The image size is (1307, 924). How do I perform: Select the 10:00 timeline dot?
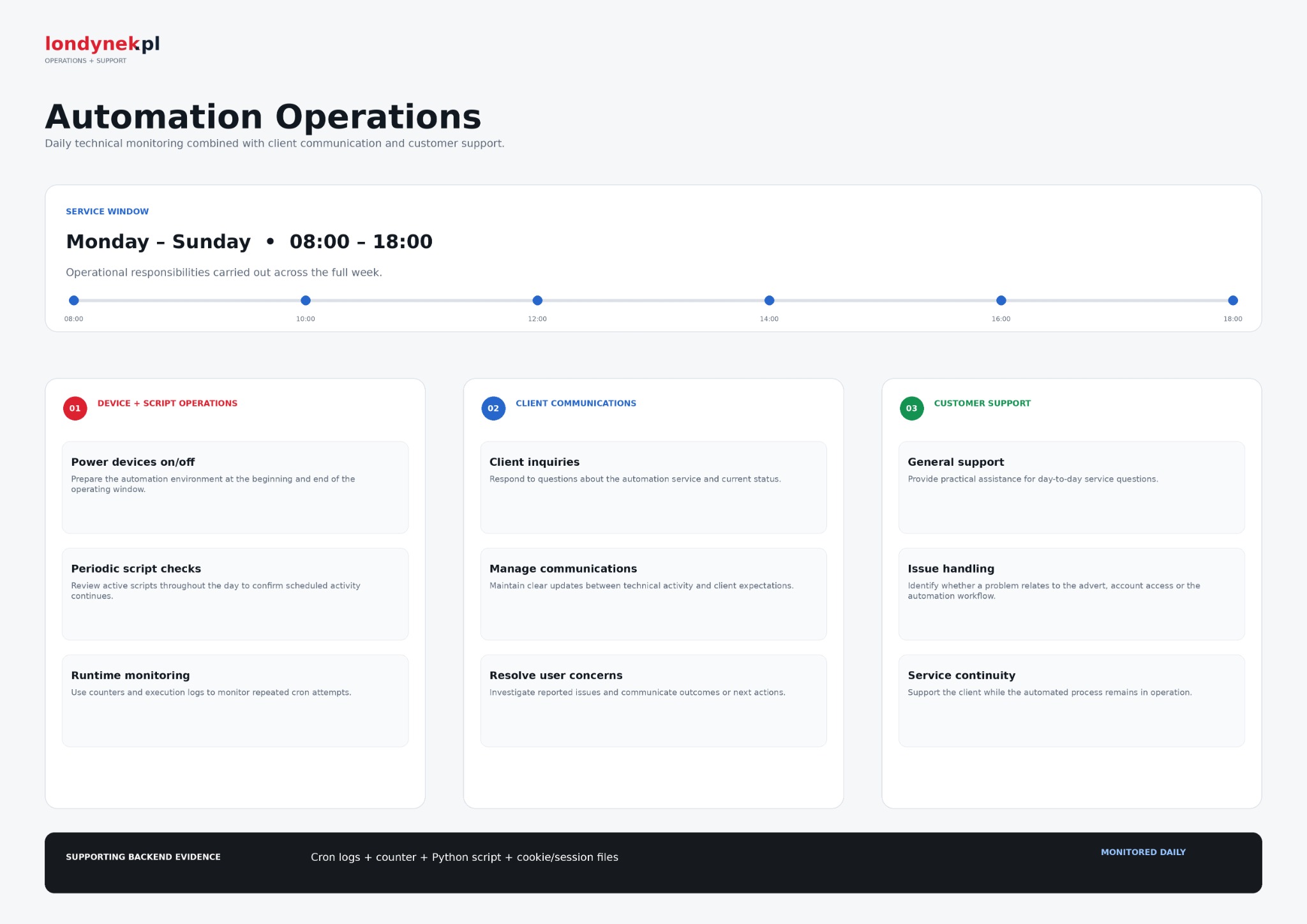[306, 301]
